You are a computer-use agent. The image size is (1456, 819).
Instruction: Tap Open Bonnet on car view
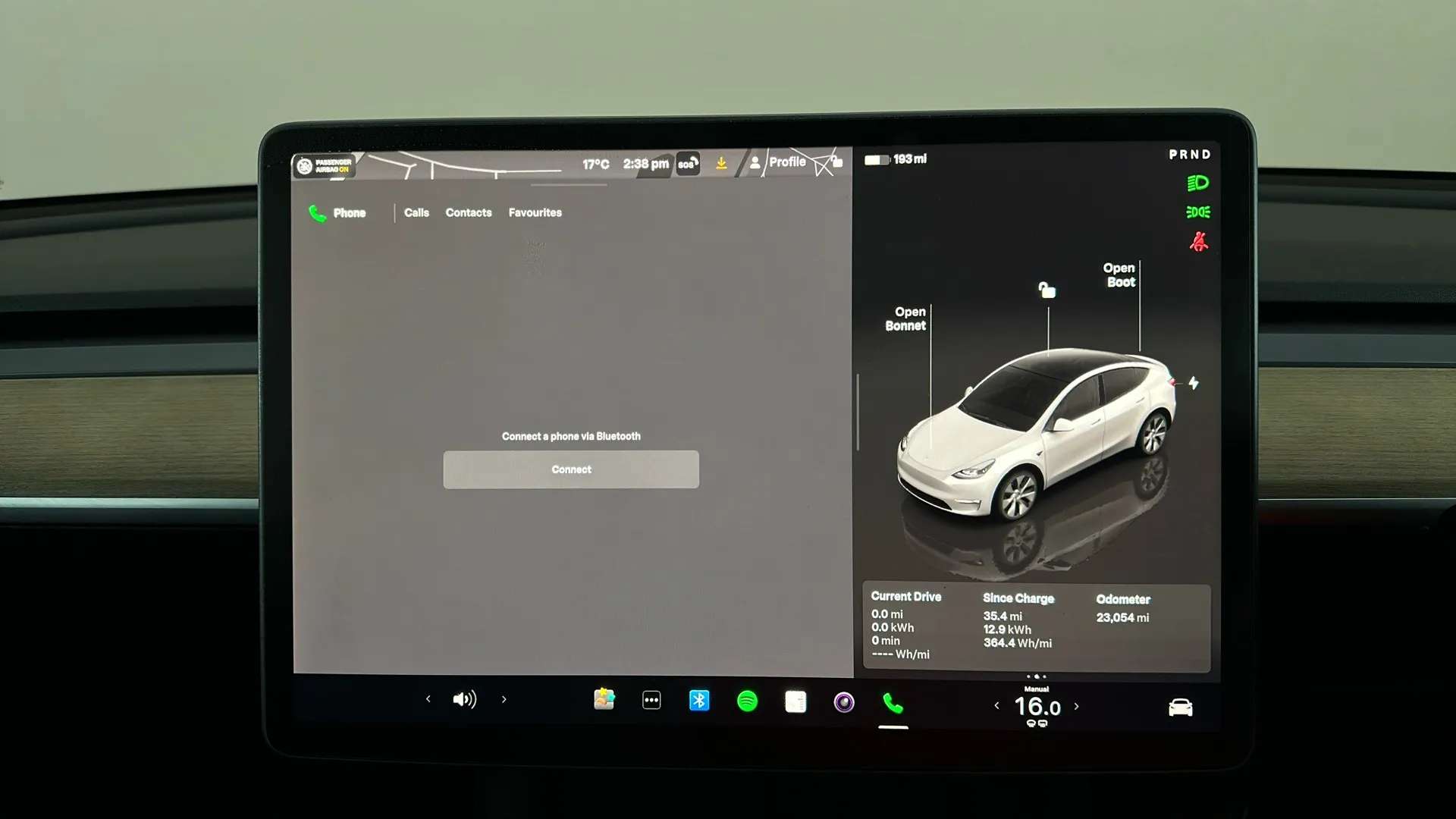[x=906, y=318]
